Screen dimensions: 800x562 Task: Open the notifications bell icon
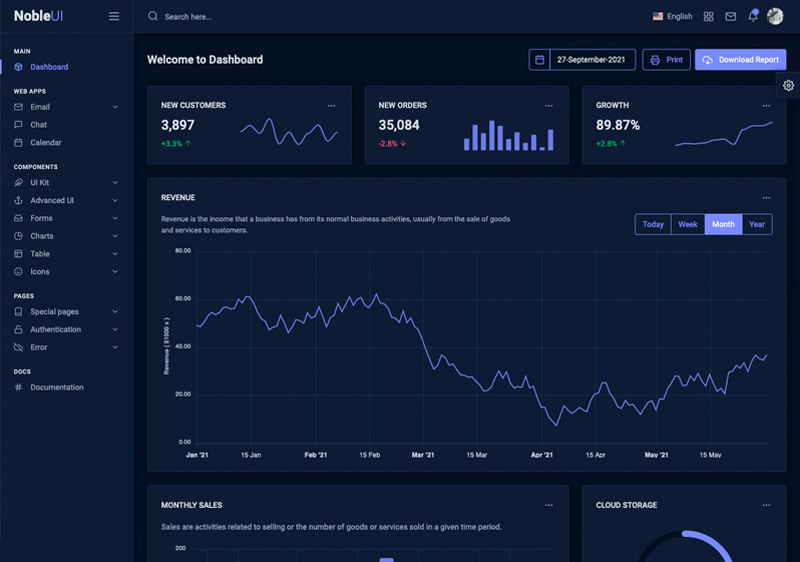pyautogui.click(x=753, y=16)
